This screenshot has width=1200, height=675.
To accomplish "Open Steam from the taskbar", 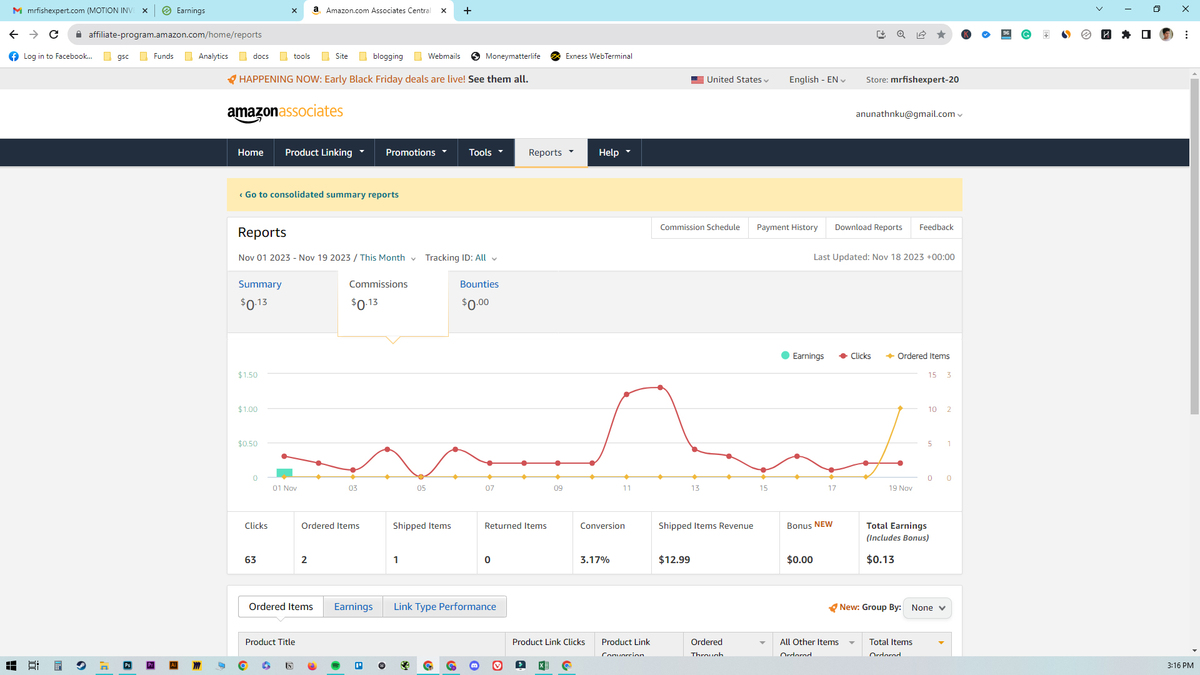I will click(81, 665).
